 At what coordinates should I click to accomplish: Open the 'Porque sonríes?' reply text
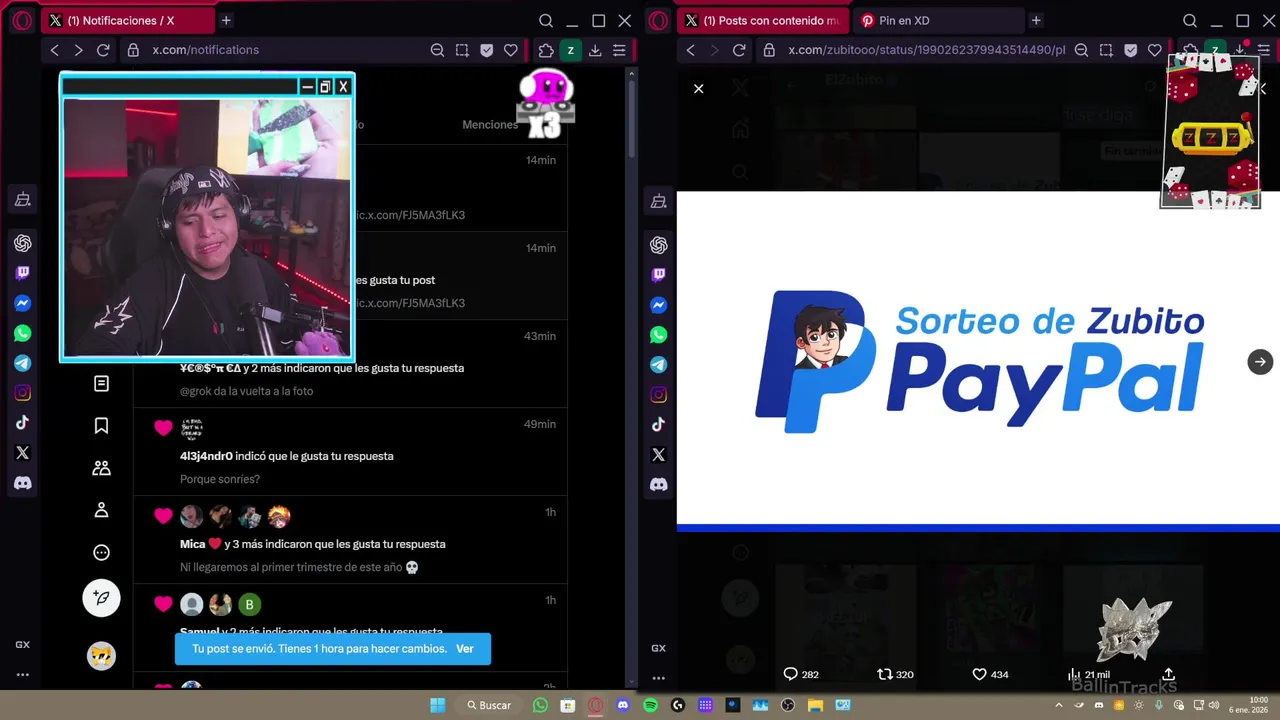tap(220, 479)
